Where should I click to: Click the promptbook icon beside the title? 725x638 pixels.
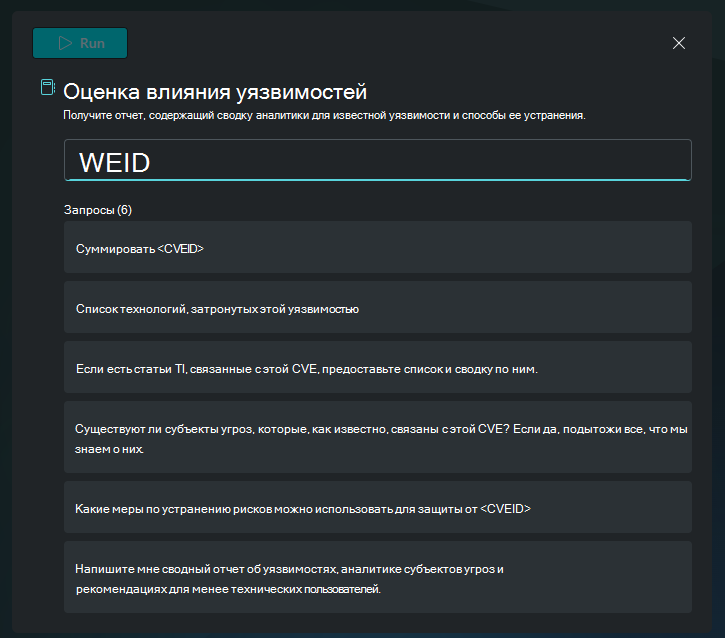click(x=47, y=88)
